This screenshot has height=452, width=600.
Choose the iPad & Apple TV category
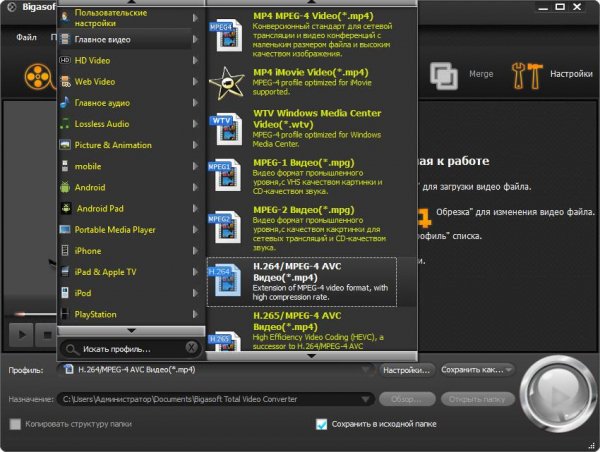click(x=130, y=272)
